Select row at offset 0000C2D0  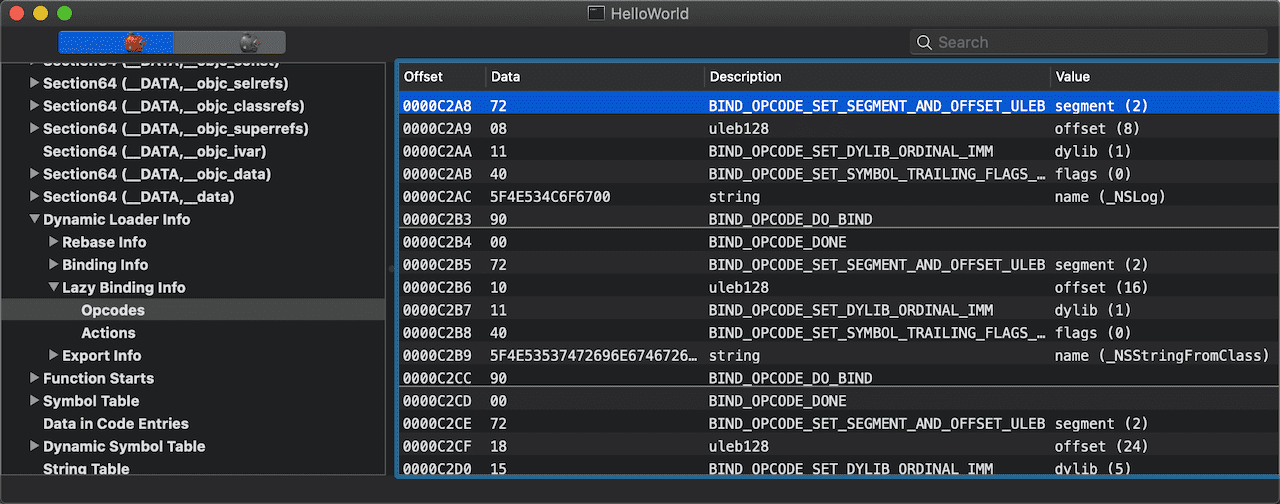point(837,469)
